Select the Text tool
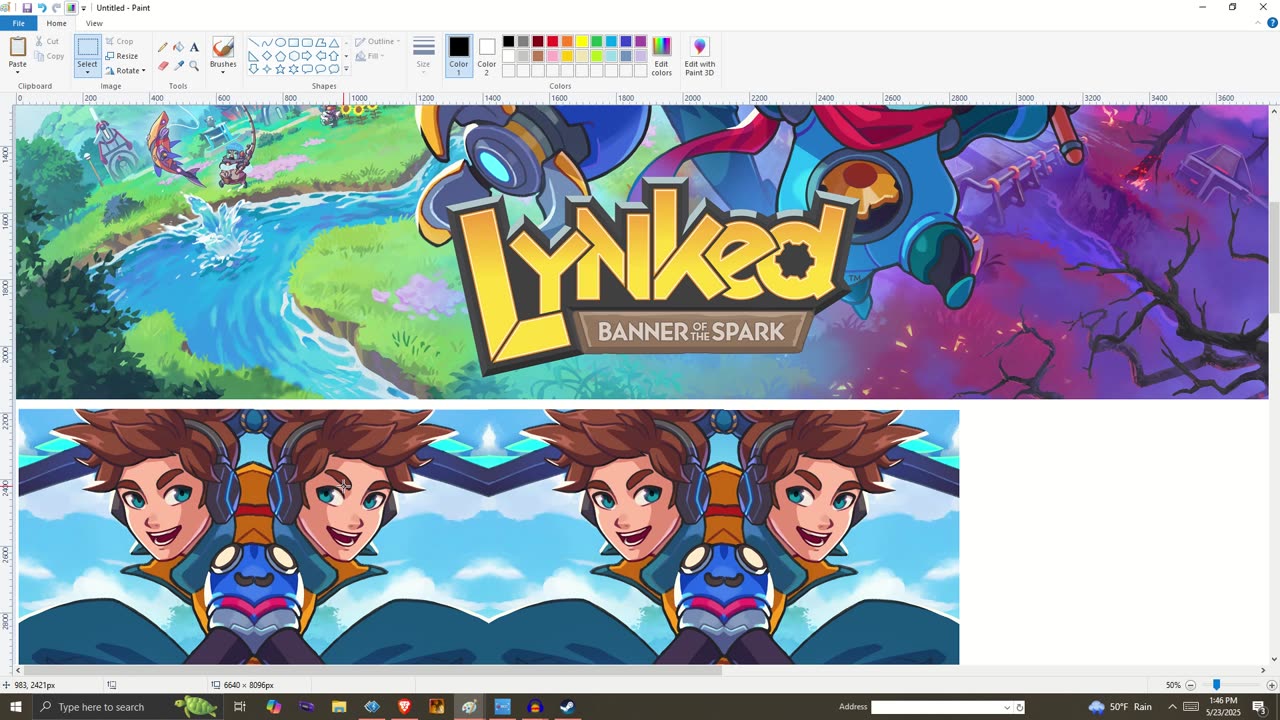The image size is (1280, 720). (194, 47)
